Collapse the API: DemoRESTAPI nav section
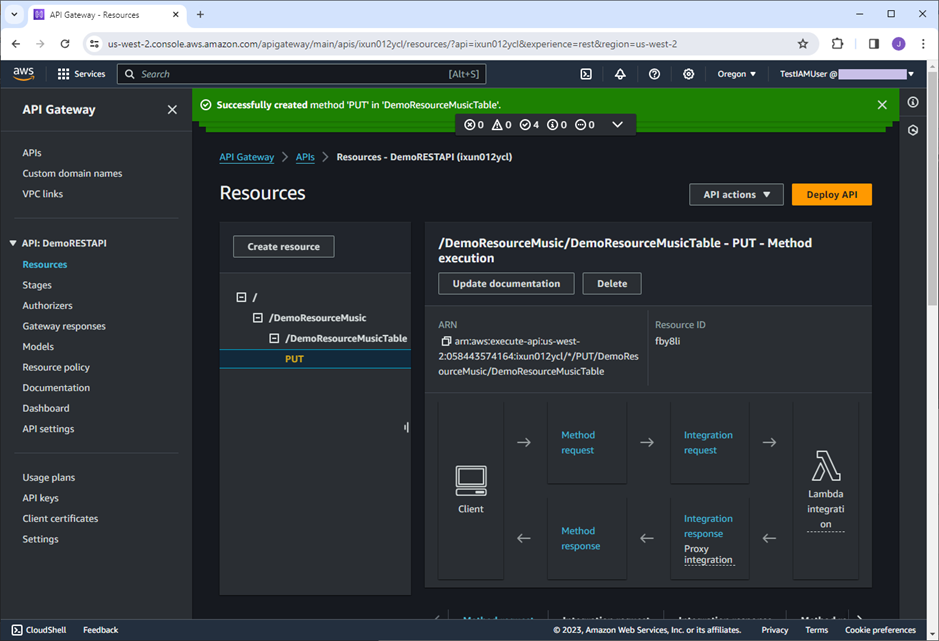The height and width of the screenshot is (641, 939). click(13, 243)
